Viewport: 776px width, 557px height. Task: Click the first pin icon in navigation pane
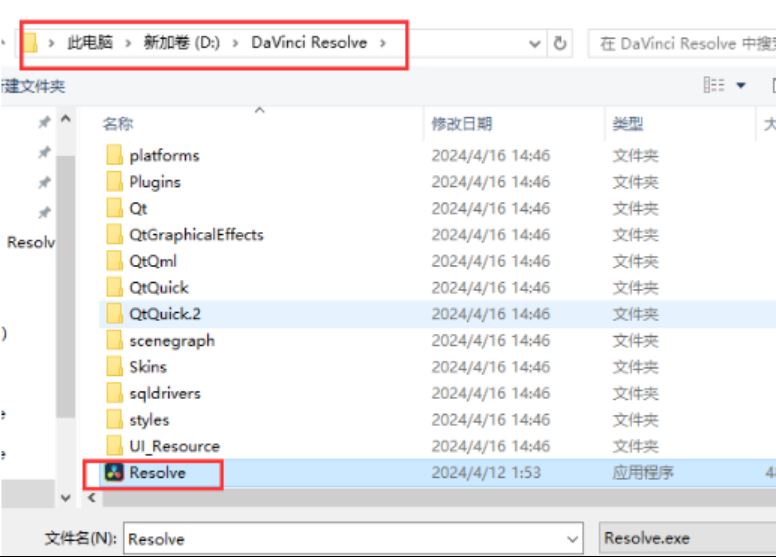[x=45, y=121]
